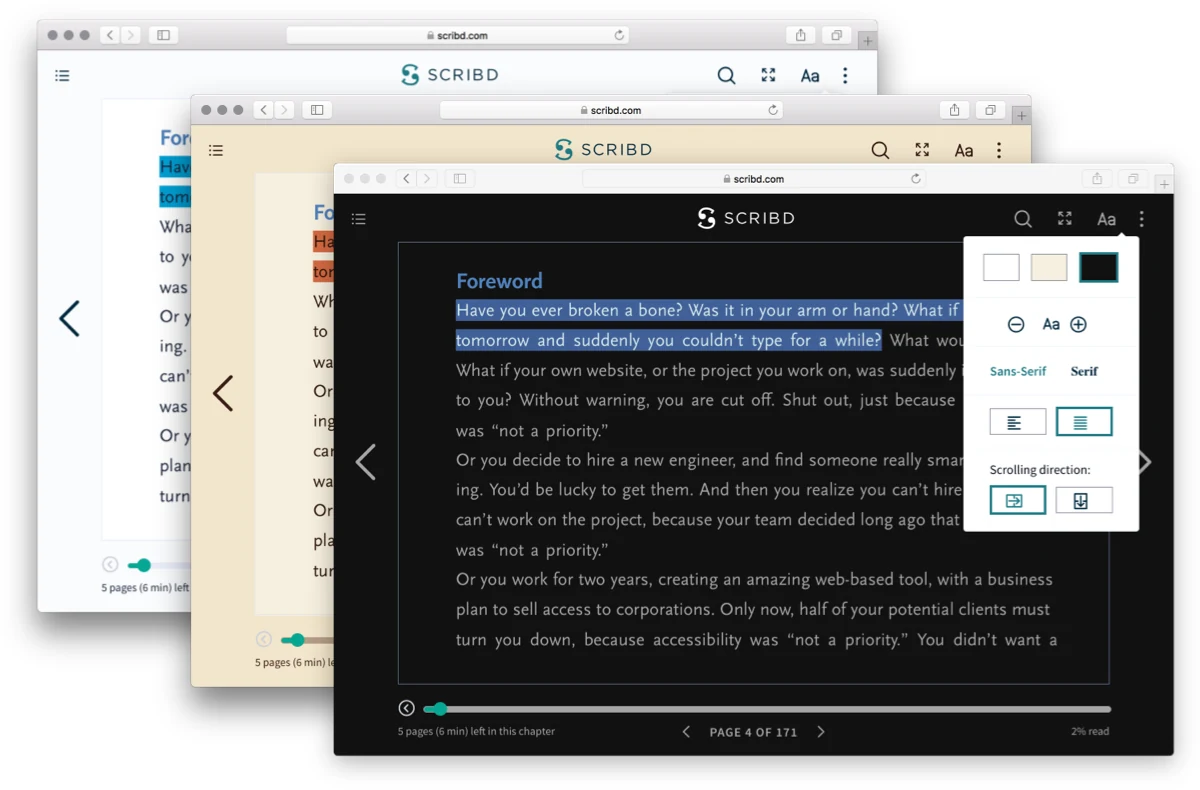Choose the Serif font option
The height and width of the screenshot is (790, 1200).
(x=1084, y=371)
